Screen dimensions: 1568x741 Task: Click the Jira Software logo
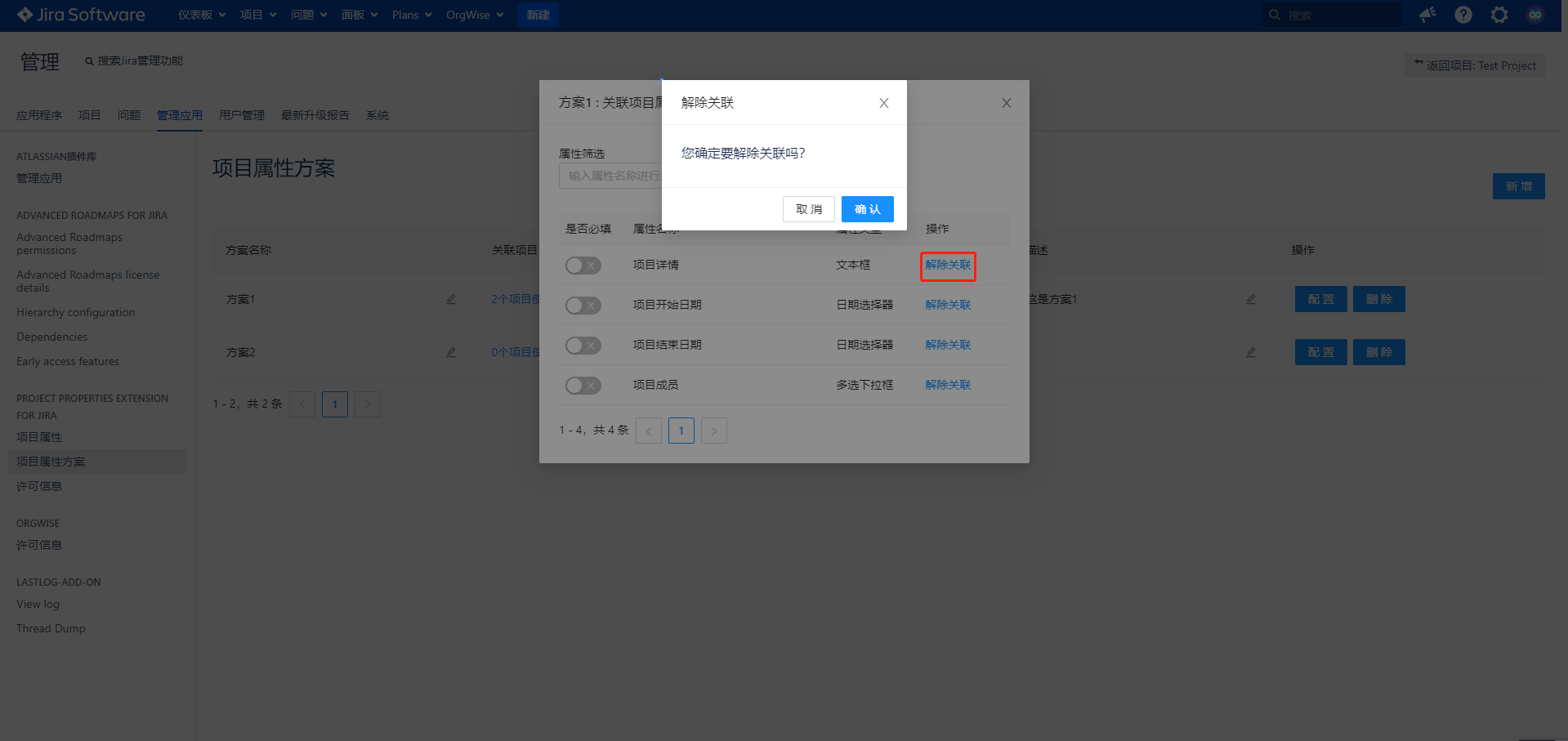tap(81, 15)
